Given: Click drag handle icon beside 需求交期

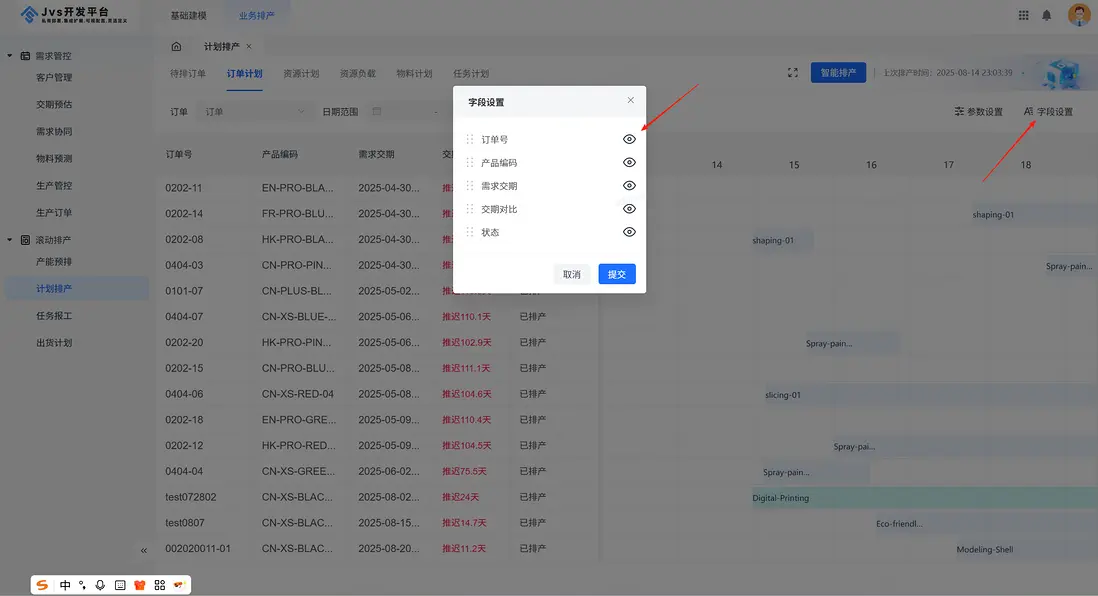Looking at the screenshot, I should (x=470, y=186).
